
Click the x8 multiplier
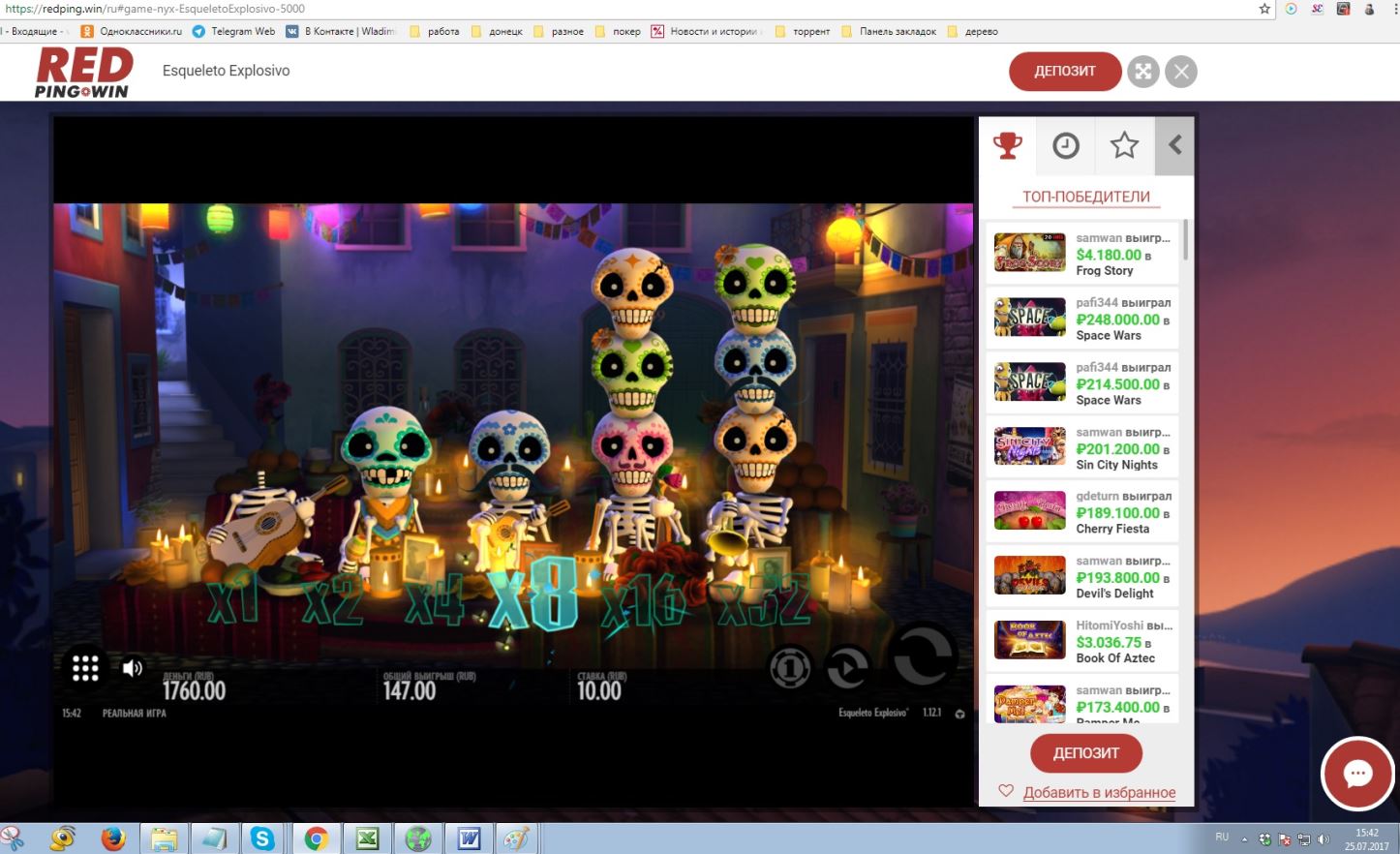533,595
